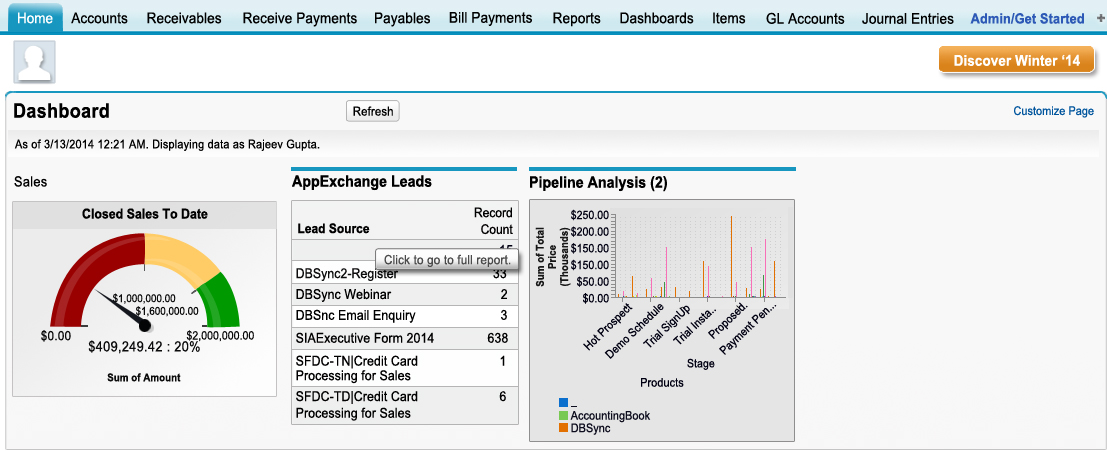Open the Closed Sales To Date gauge
Viewport: 1107px width, 451px height.
click(x=145, y=300)
